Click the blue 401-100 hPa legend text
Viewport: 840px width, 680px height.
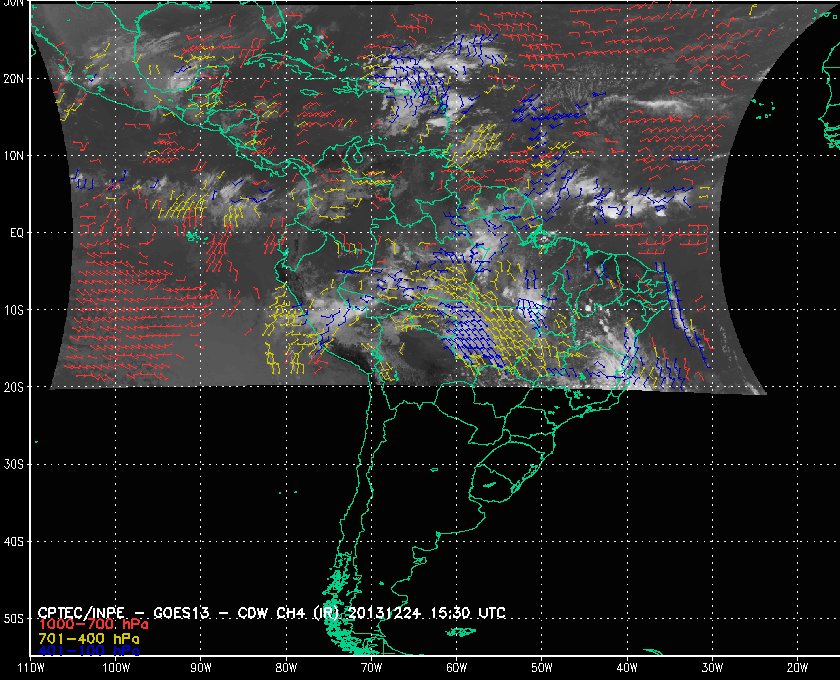[x=88, y=651]
